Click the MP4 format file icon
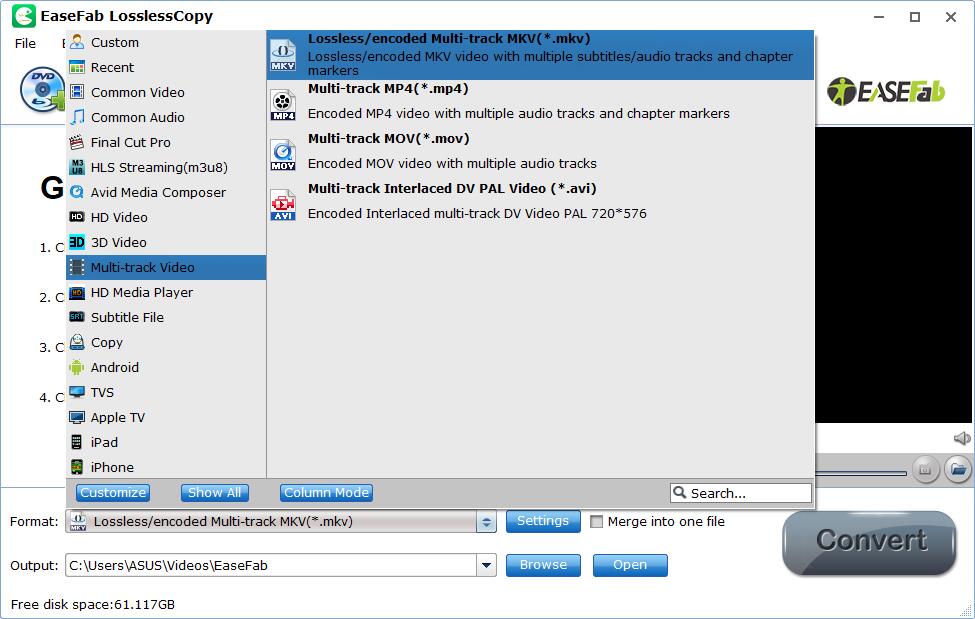The width and height of the screenshot is (975, 619). 283,105
